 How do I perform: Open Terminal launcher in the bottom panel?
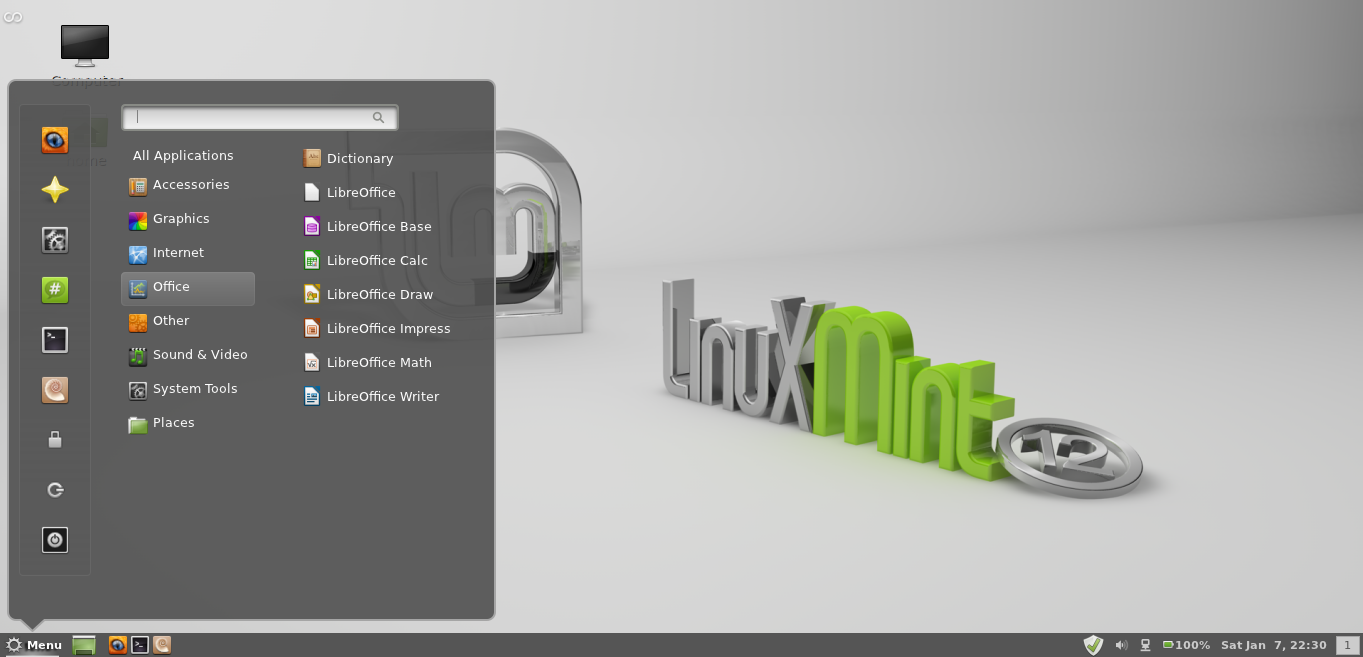[140, 645]
